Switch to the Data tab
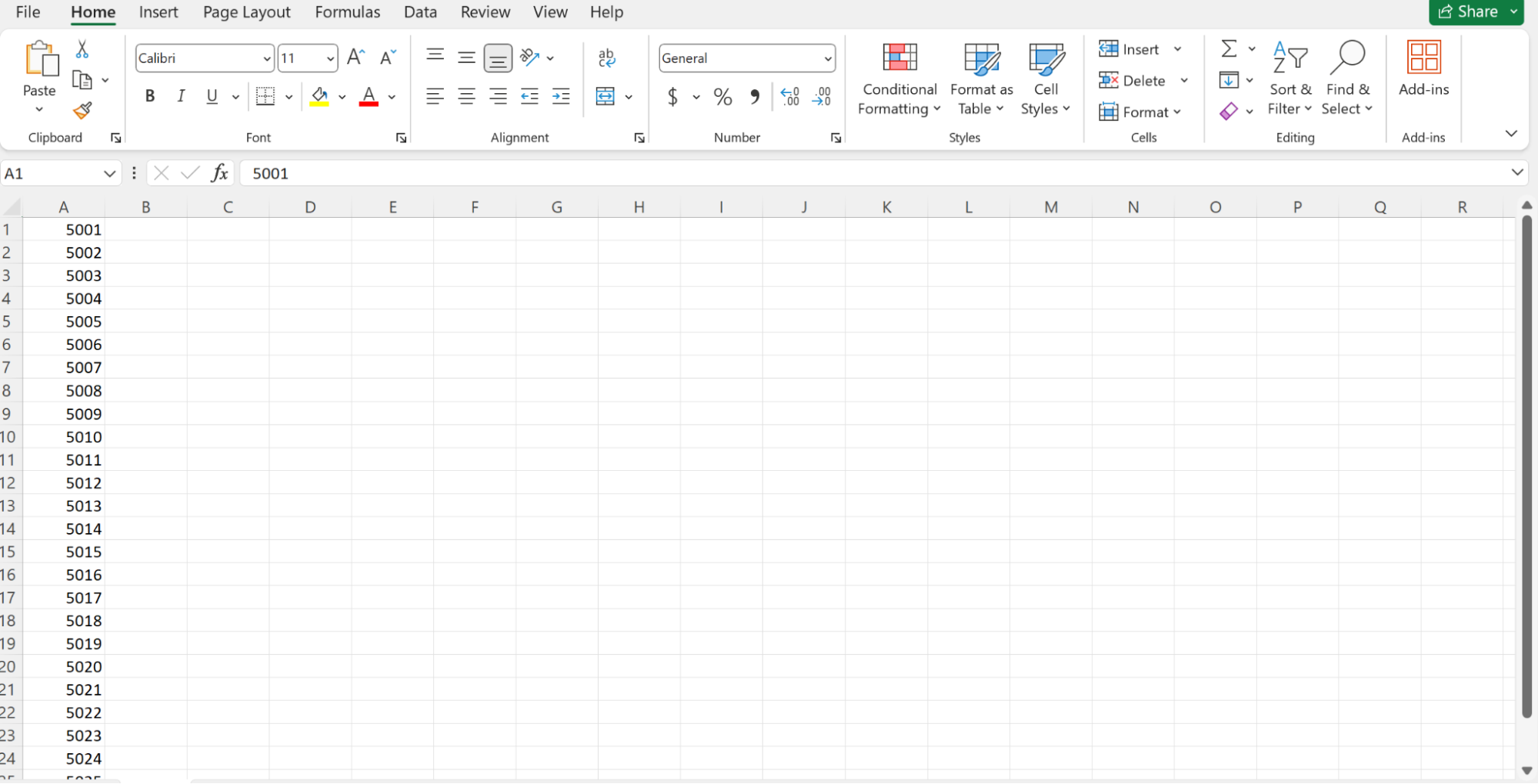 [x=420, y=12]
